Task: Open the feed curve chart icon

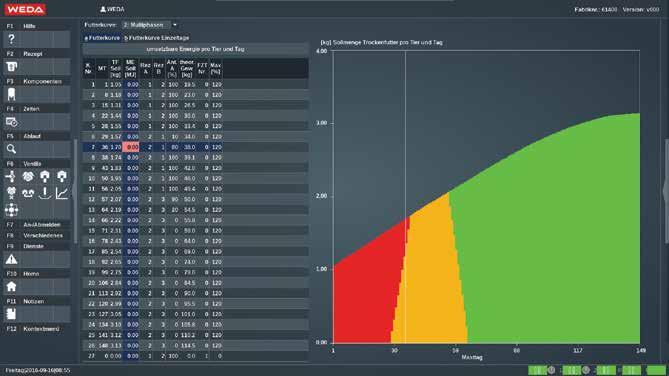Action: tap(62, 193)
